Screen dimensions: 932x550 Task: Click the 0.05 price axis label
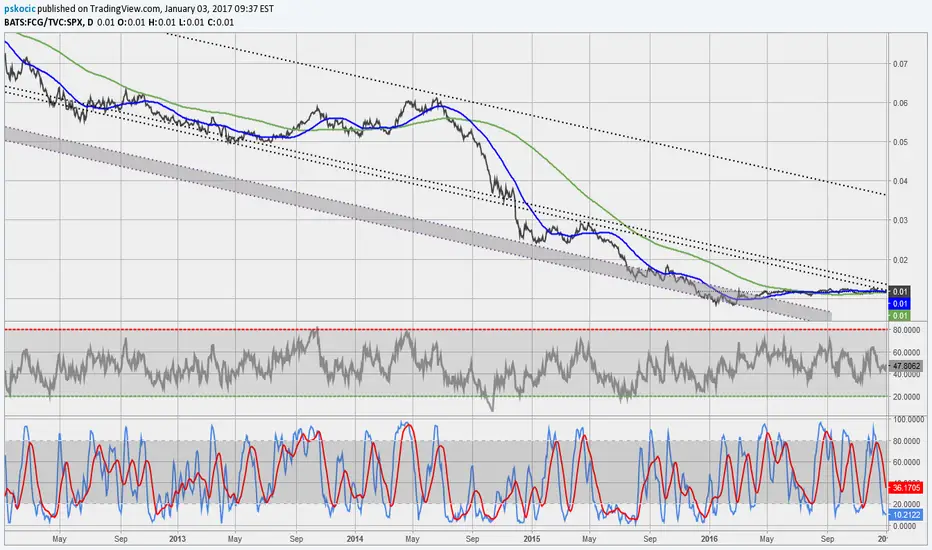(x=900, y=142)
